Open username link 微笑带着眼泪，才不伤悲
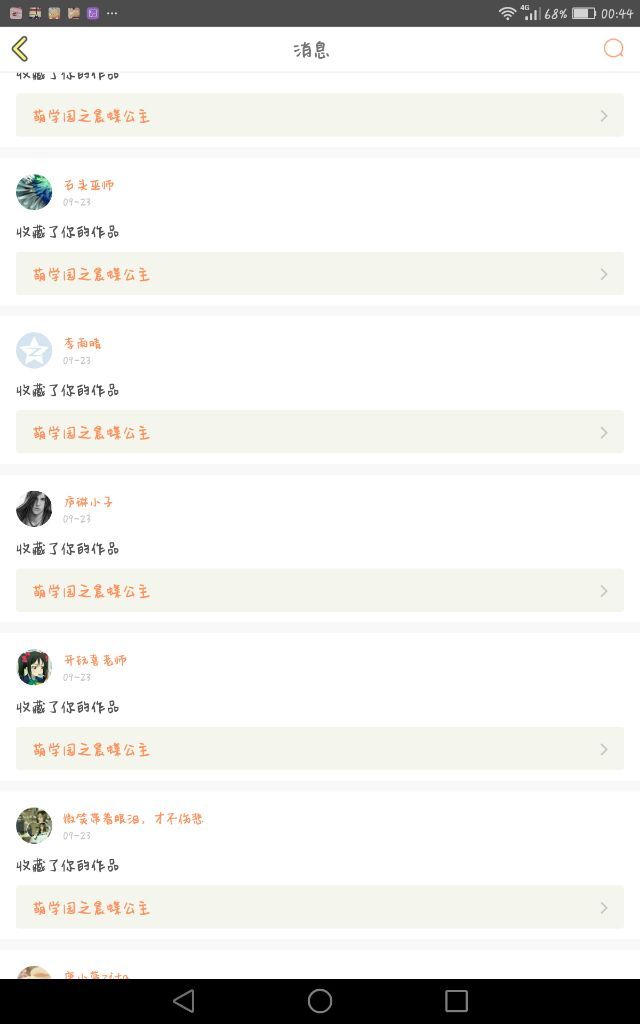This screenshot has height=1024, width=640. (x=133, y=818)
